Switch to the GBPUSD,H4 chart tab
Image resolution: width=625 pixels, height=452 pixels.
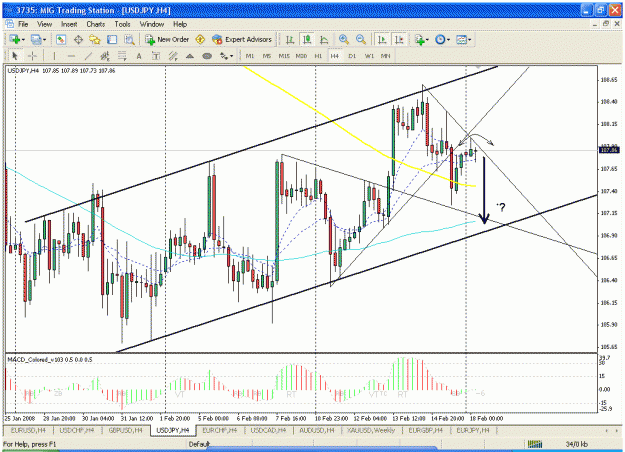point(125,430)
